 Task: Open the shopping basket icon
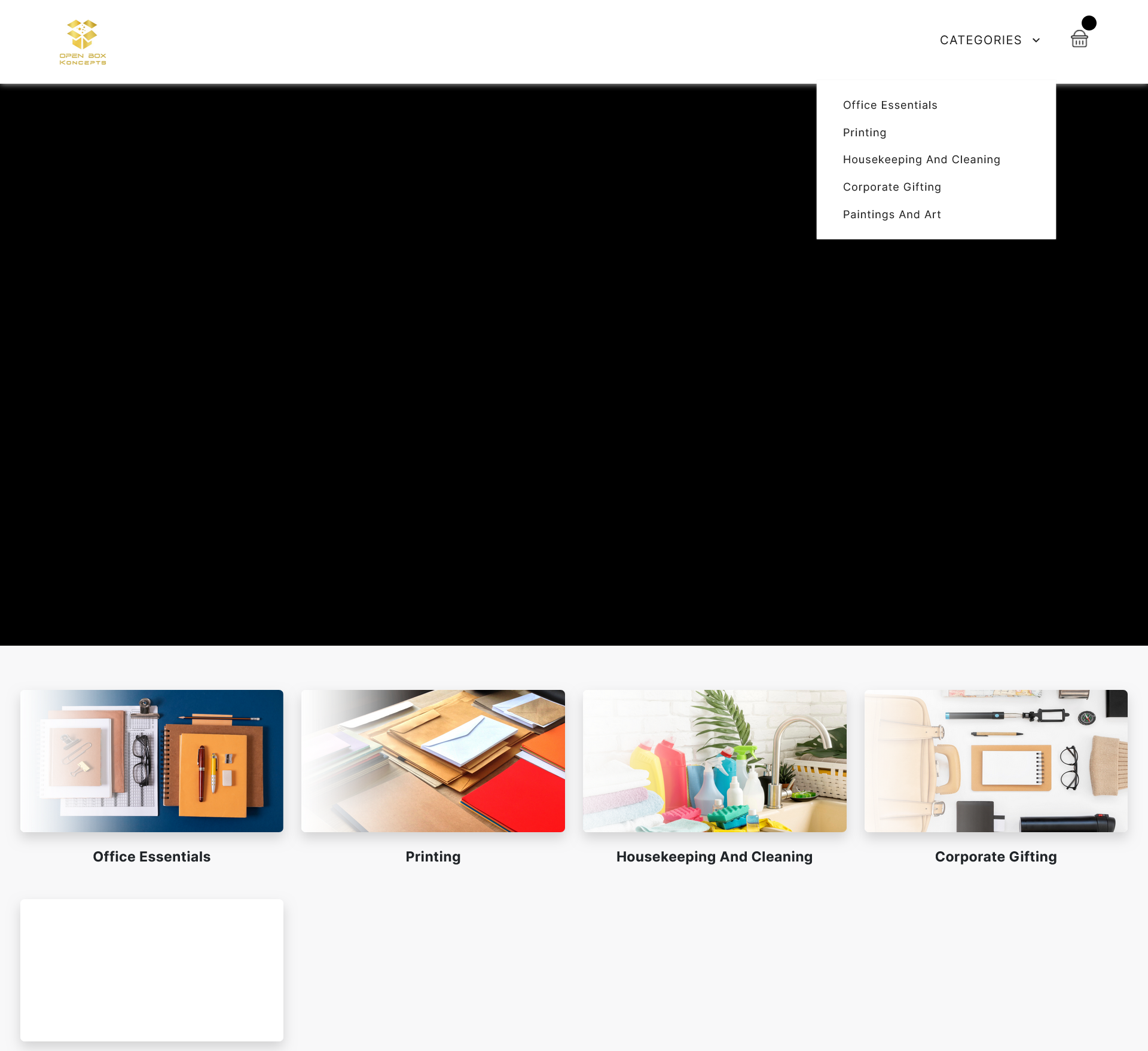pyautogui.click(x=1079, y=39)
